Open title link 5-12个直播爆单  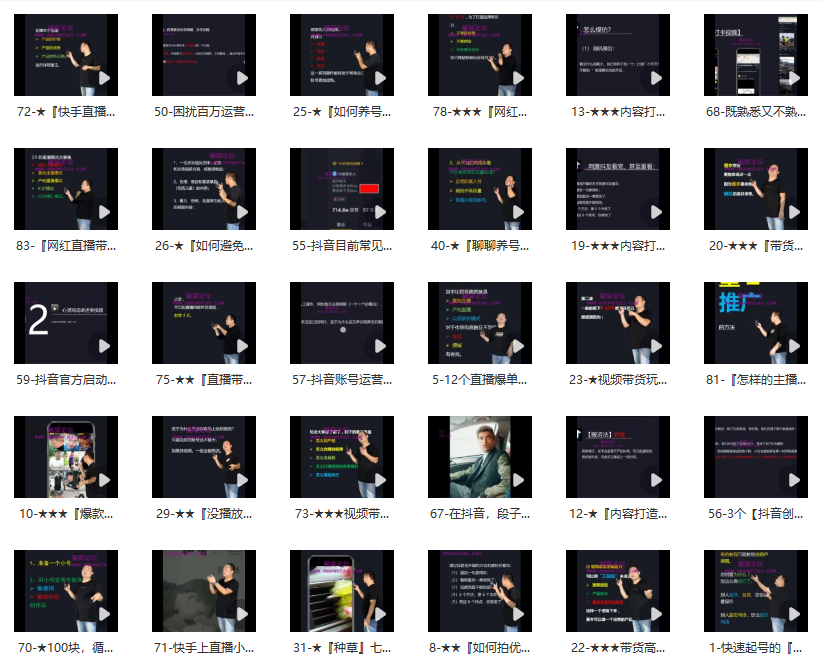480,380
